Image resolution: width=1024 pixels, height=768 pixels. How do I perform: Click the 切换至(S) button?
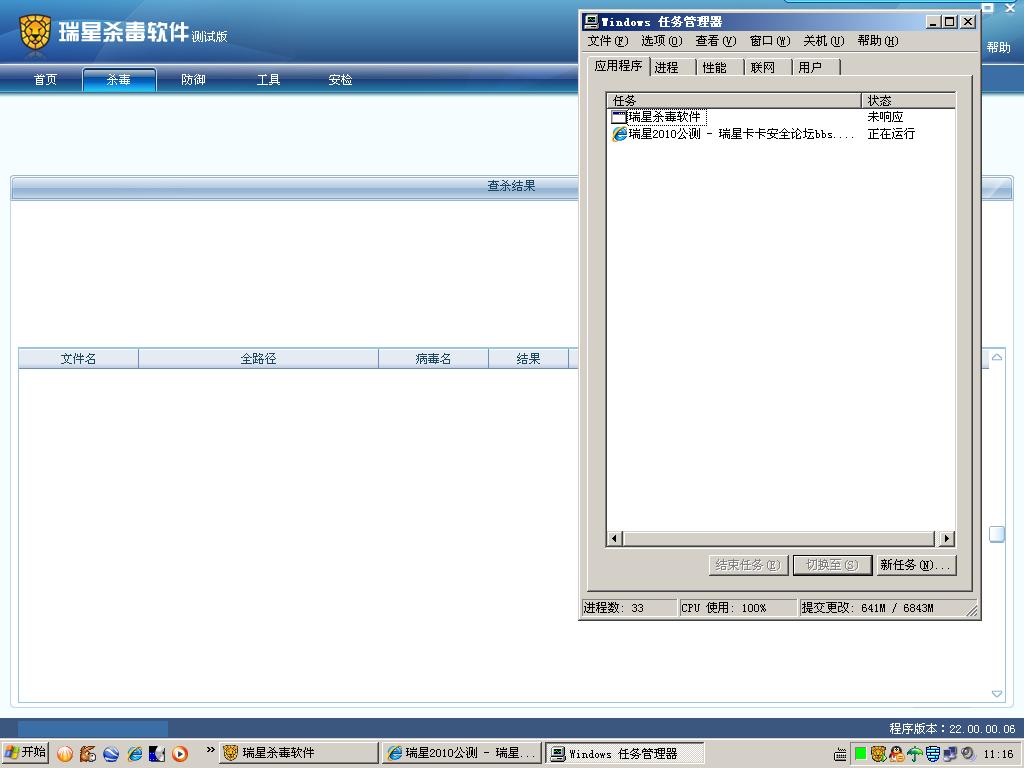(833, 565)
